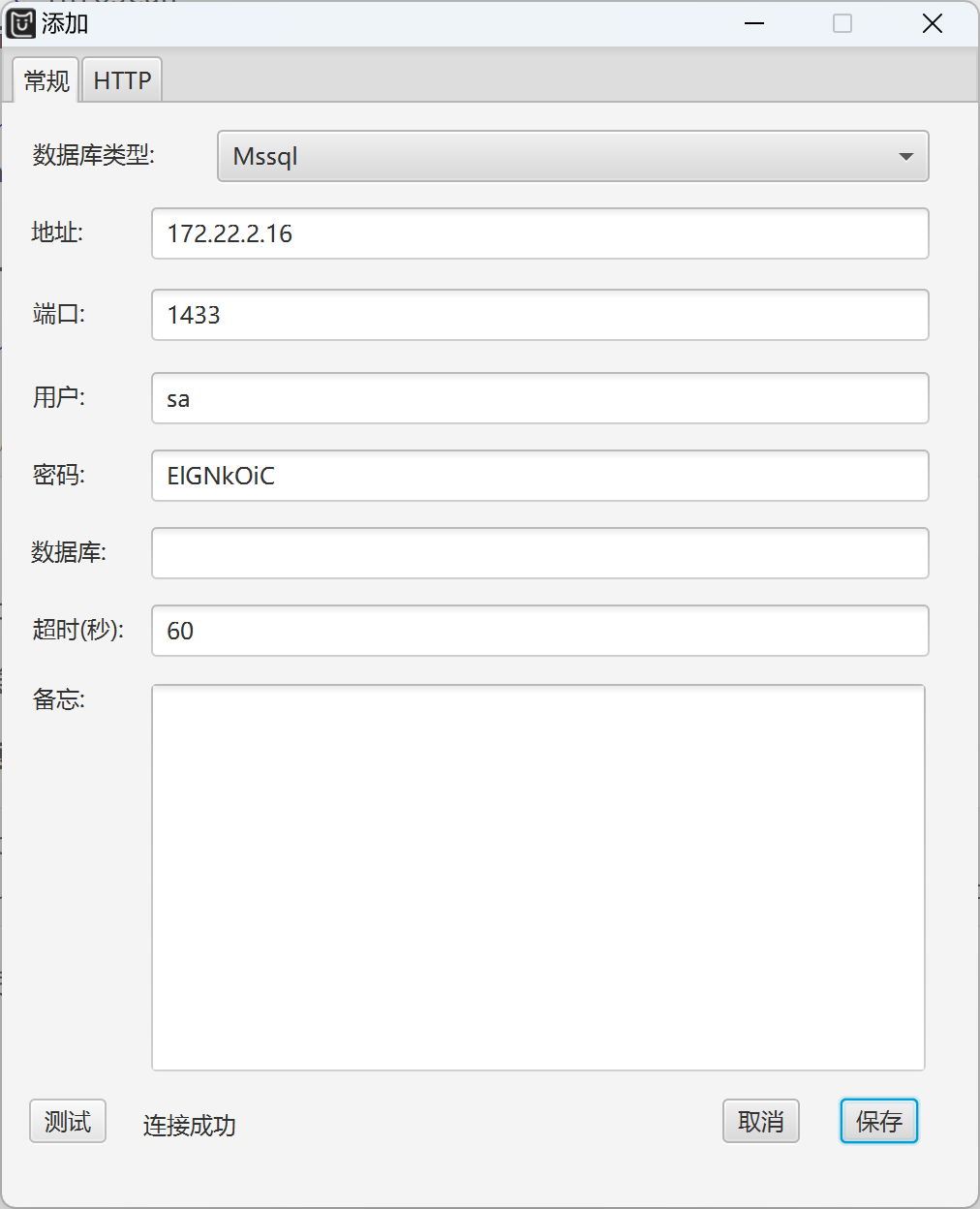The height and width of the screenshot is (1209, 980).
Task: Click into the 用户 field with sa
Action: pyautogui.click(x=540, y=398)
